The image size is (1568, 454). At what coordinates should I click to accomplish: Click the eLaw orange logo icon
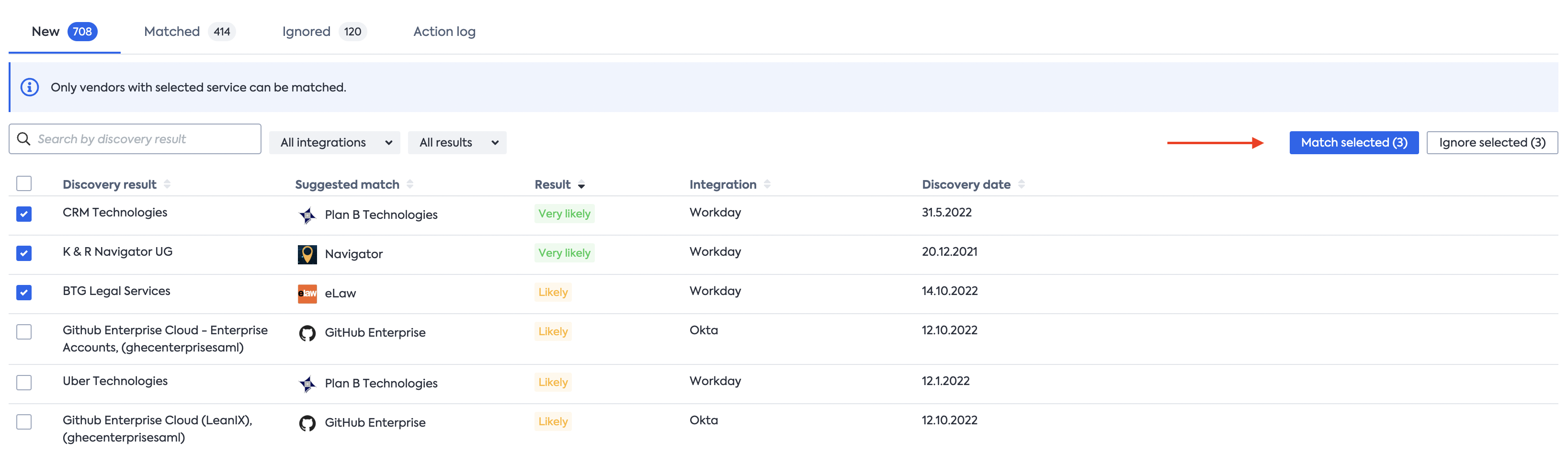point(307,294)
